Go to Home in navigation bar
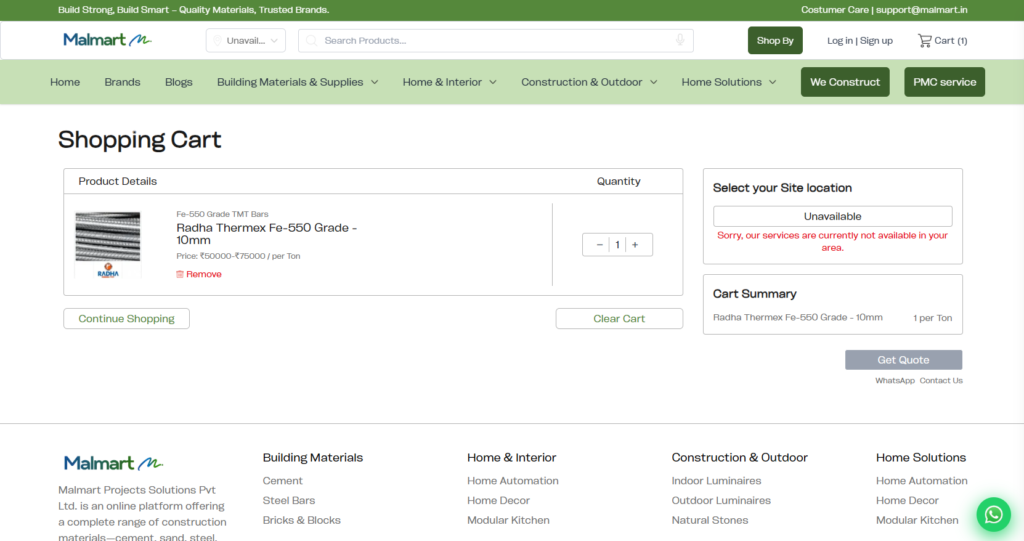1024x541 pixels. (65, 82)
